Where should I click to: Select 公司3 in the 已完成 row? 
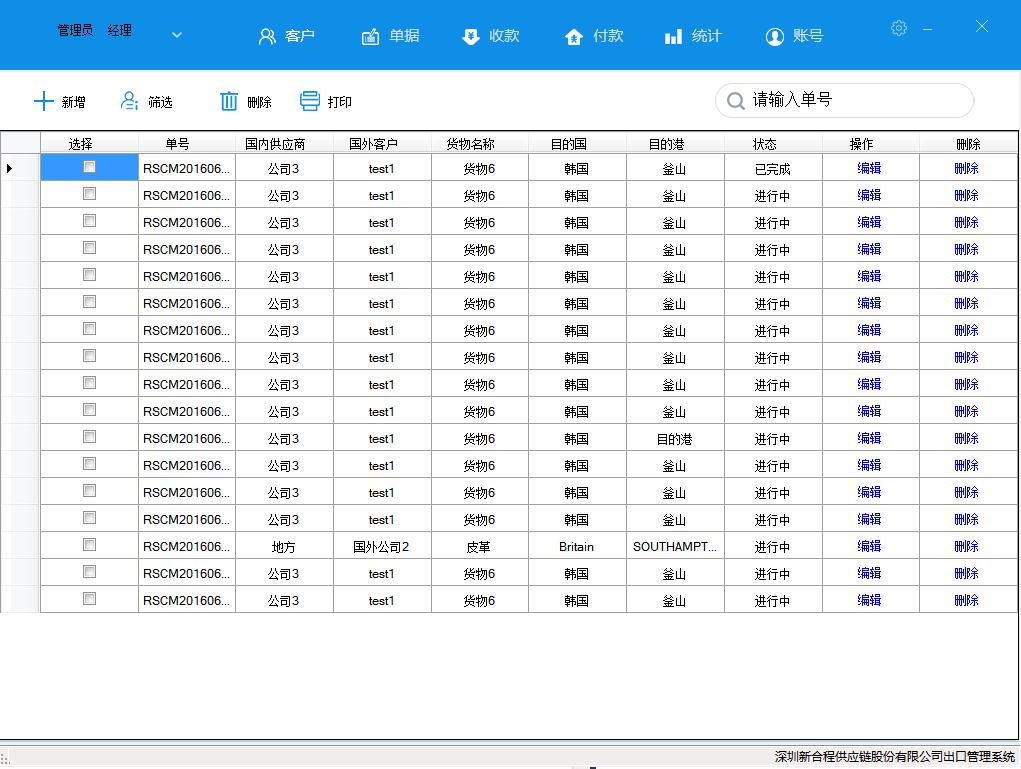285,168
